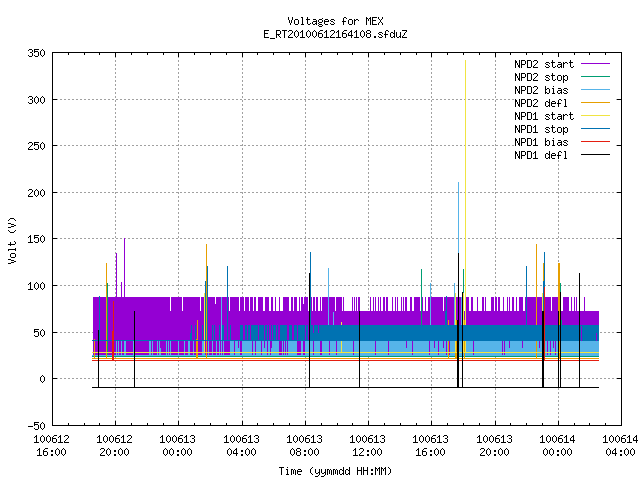The image size is (640, 480).
Task: Click the x-axis tick 100613 12:00
Action: point(368,446)
